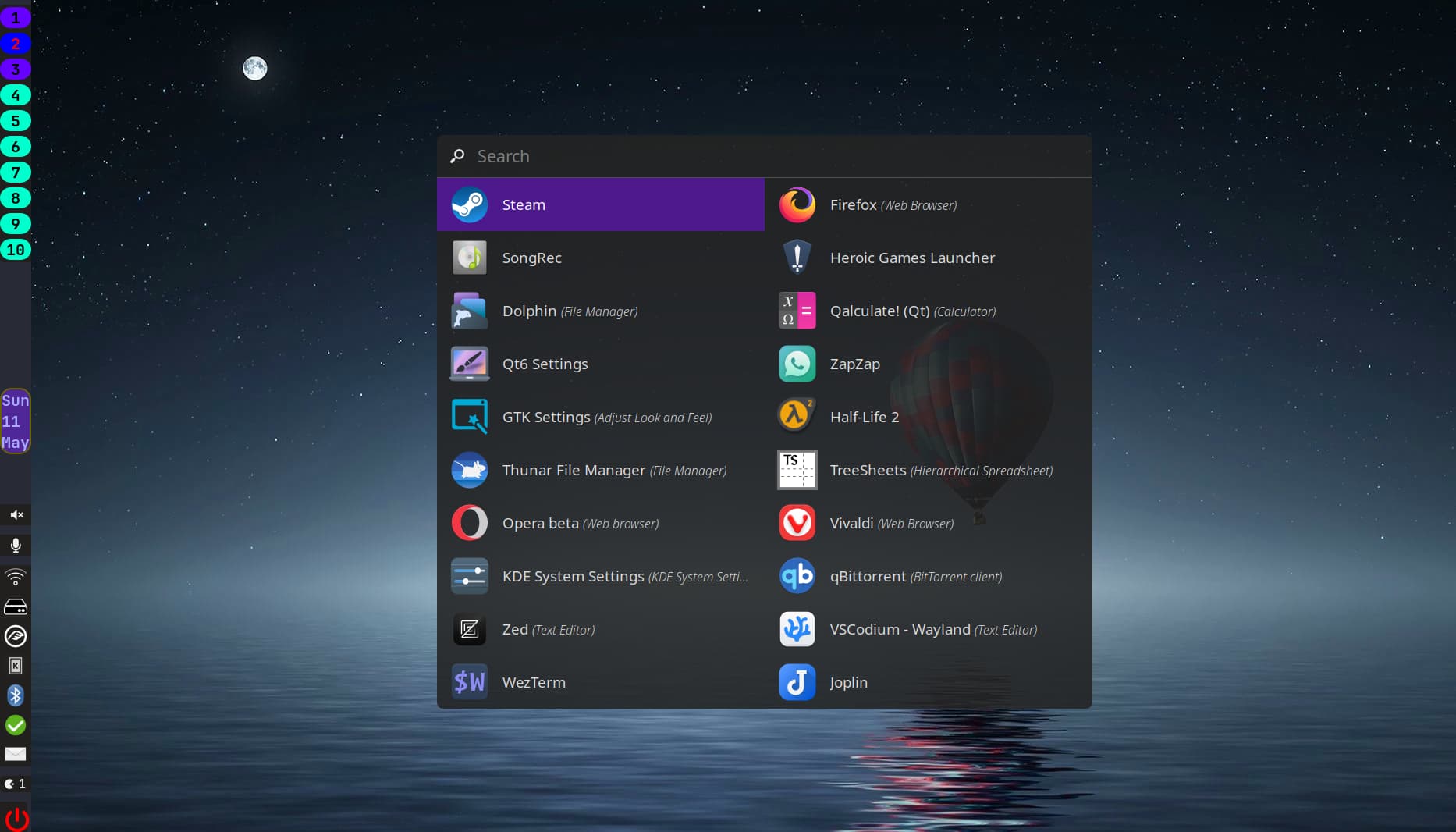
Task: Launch qBittorrent client
Action: pos(929,576)
